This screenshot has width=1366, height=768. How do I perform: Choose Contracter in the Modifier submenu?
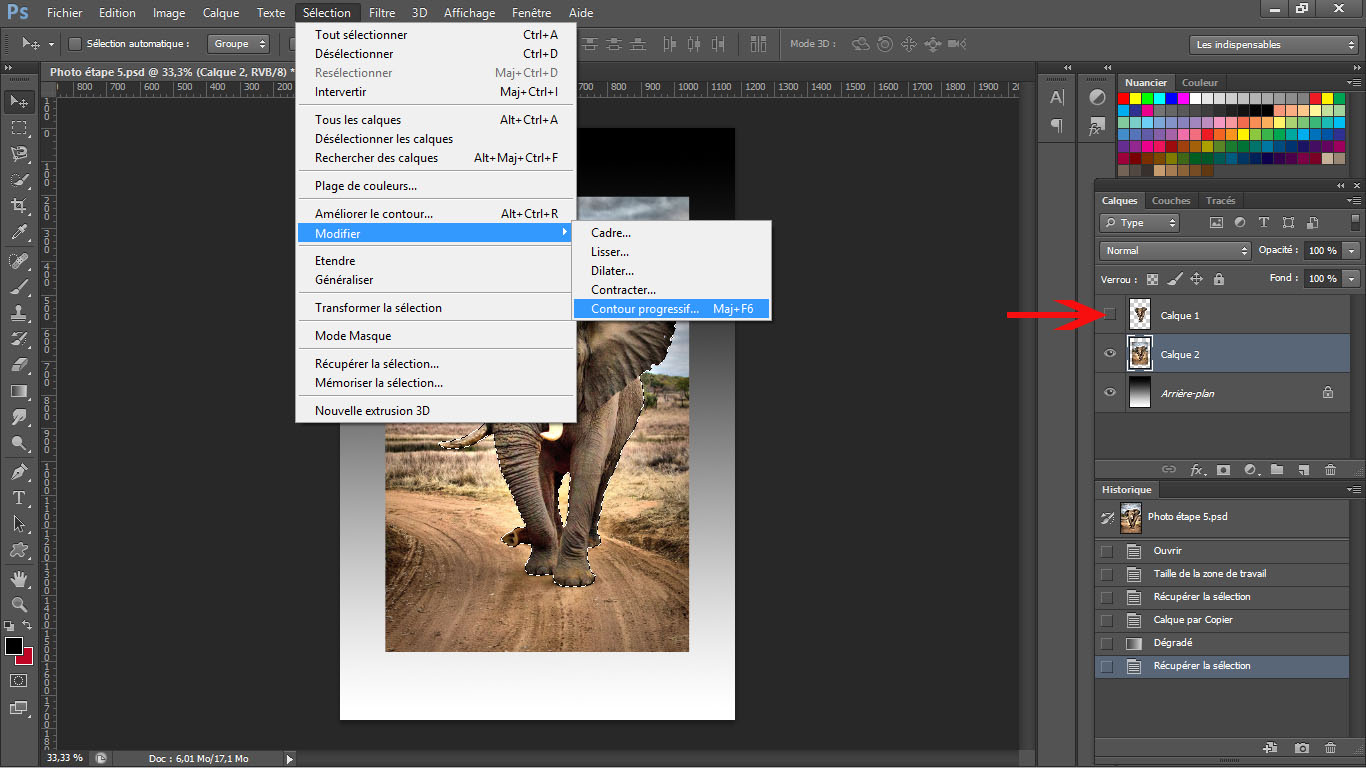click(672, 290)
